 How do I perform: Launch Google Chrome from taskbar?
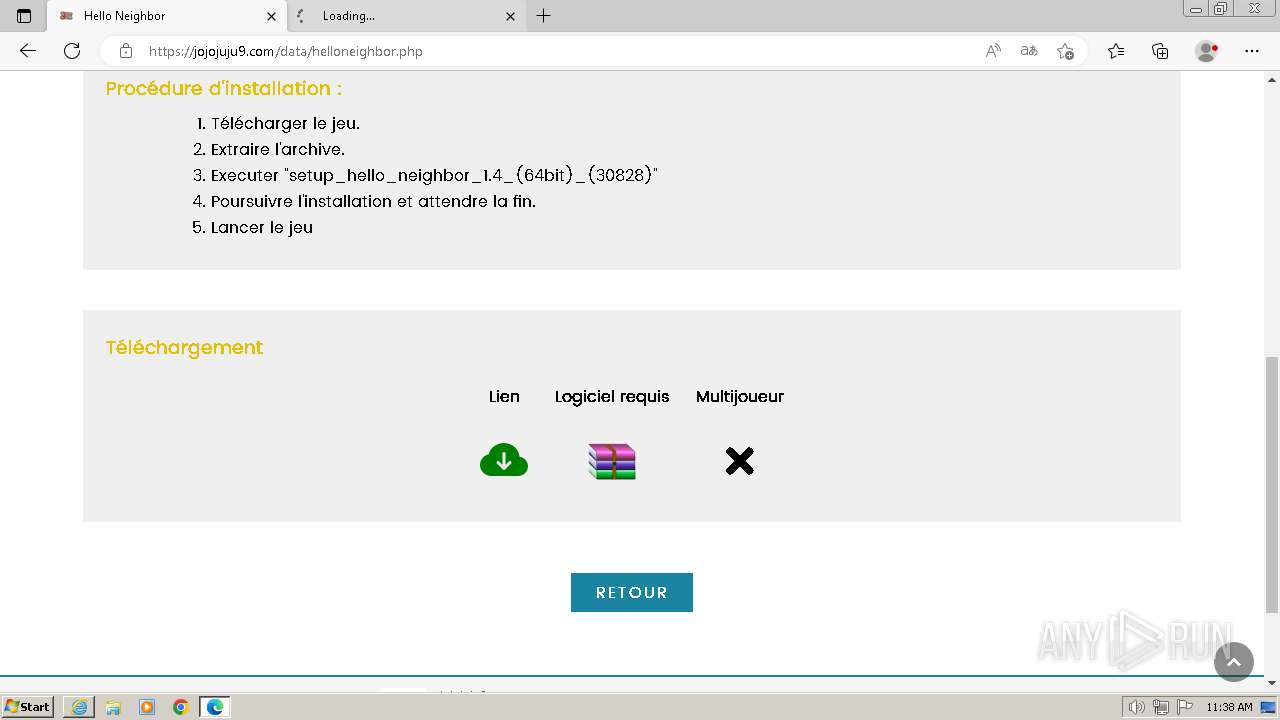[180, 707]
